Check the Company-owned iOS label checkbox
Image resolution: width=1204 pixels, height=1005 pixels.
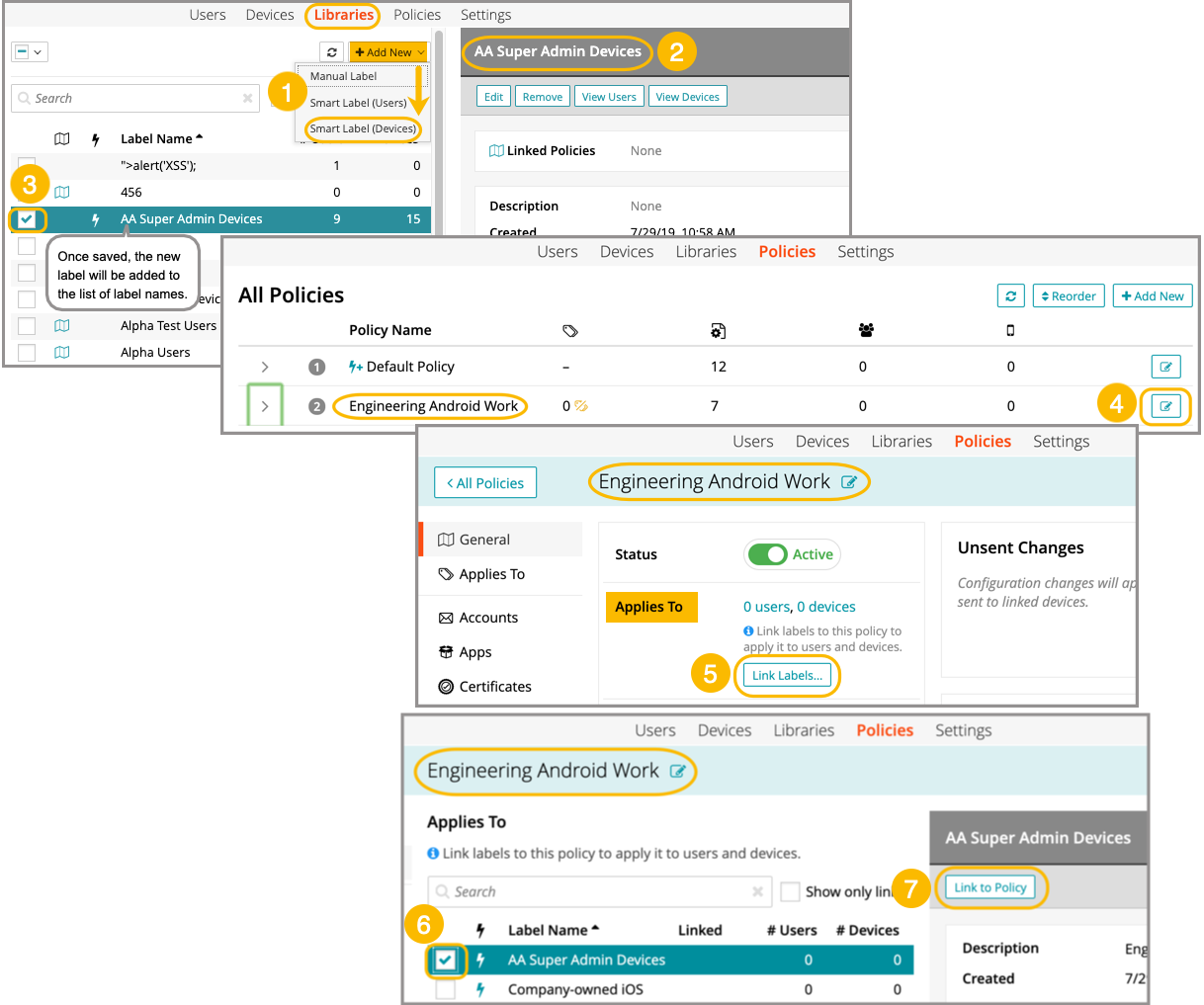(x=446, y=989)
